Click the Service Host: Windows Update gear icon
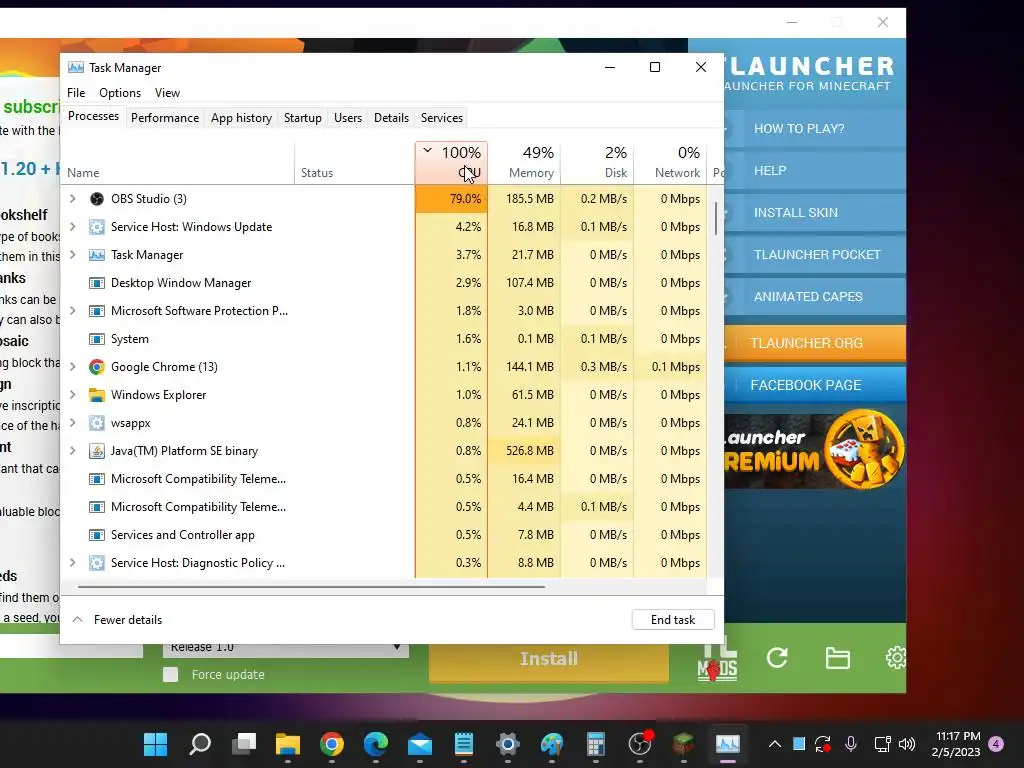This screenshot has height=768, width=1024. (x=97, y=227)
